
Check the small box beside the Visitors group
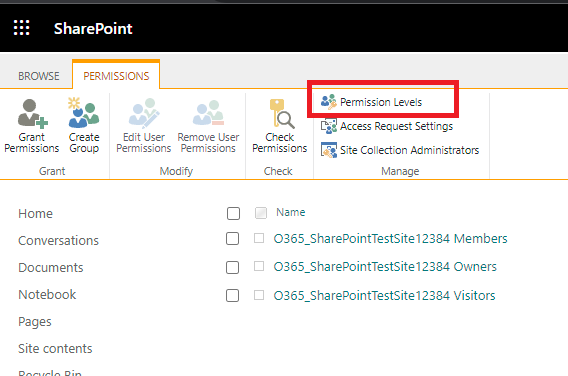click(x=259, y=295)
